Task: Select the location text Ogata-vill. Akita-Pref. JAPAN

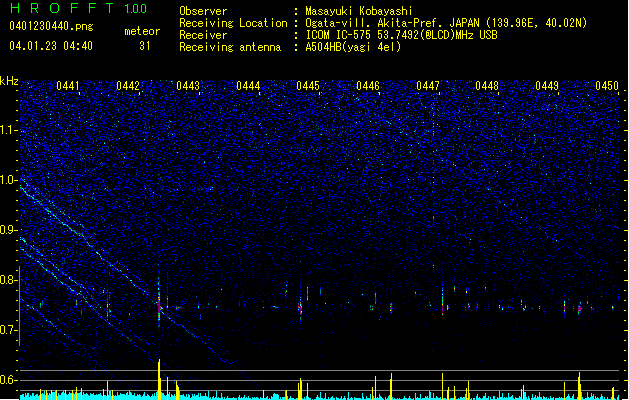Action: click(392, 23)
